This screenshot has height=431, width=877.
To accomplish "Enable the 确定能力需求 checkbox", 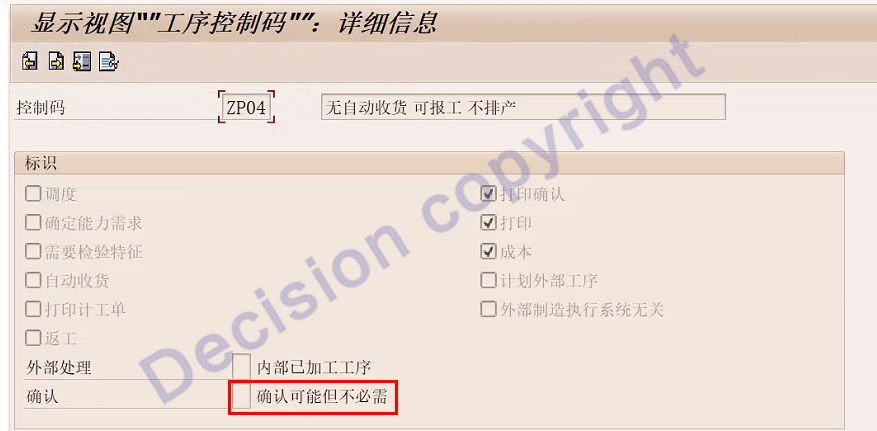I will [x=34, y=222].
